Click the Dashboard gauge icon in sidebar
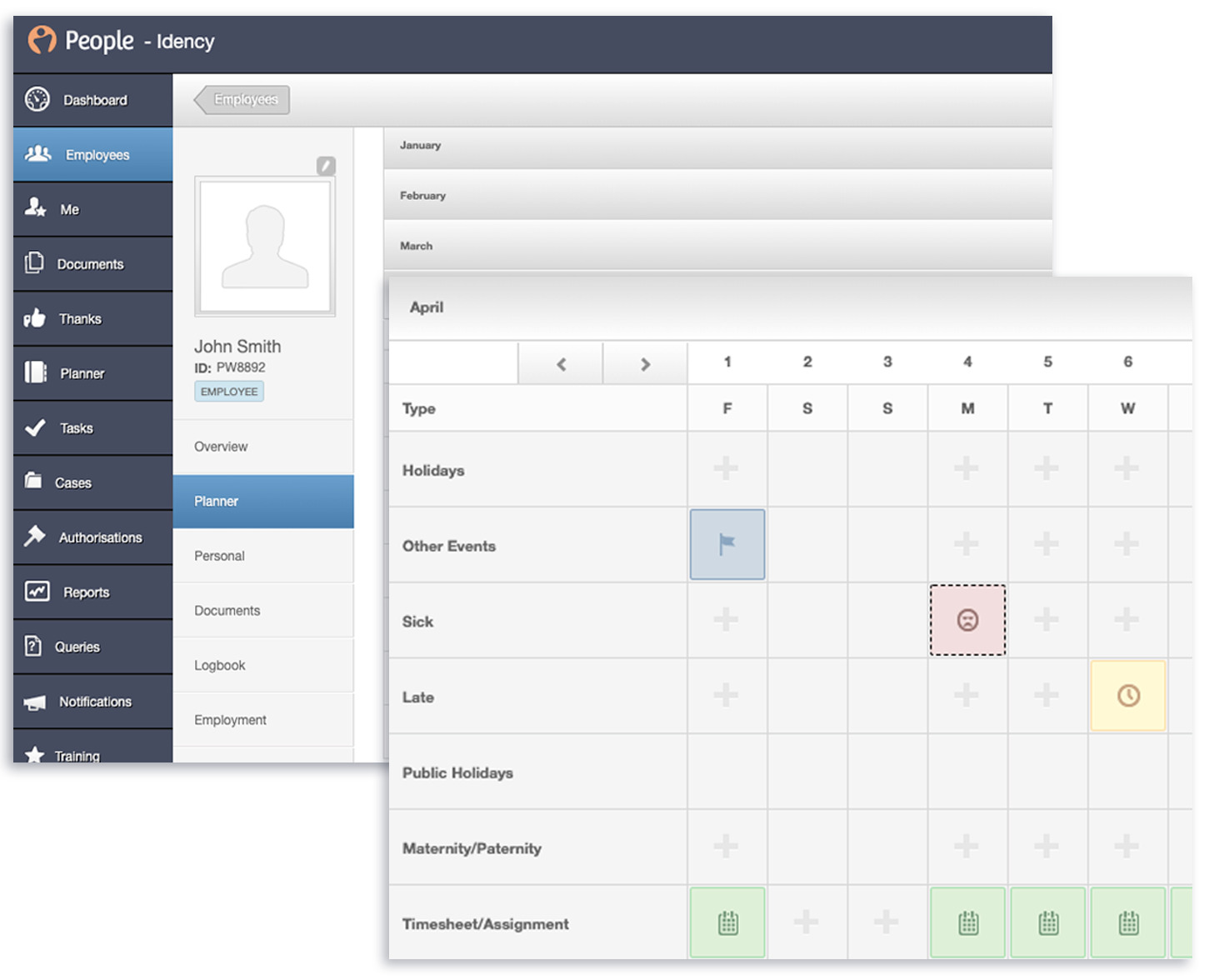 tap(37, 99)
